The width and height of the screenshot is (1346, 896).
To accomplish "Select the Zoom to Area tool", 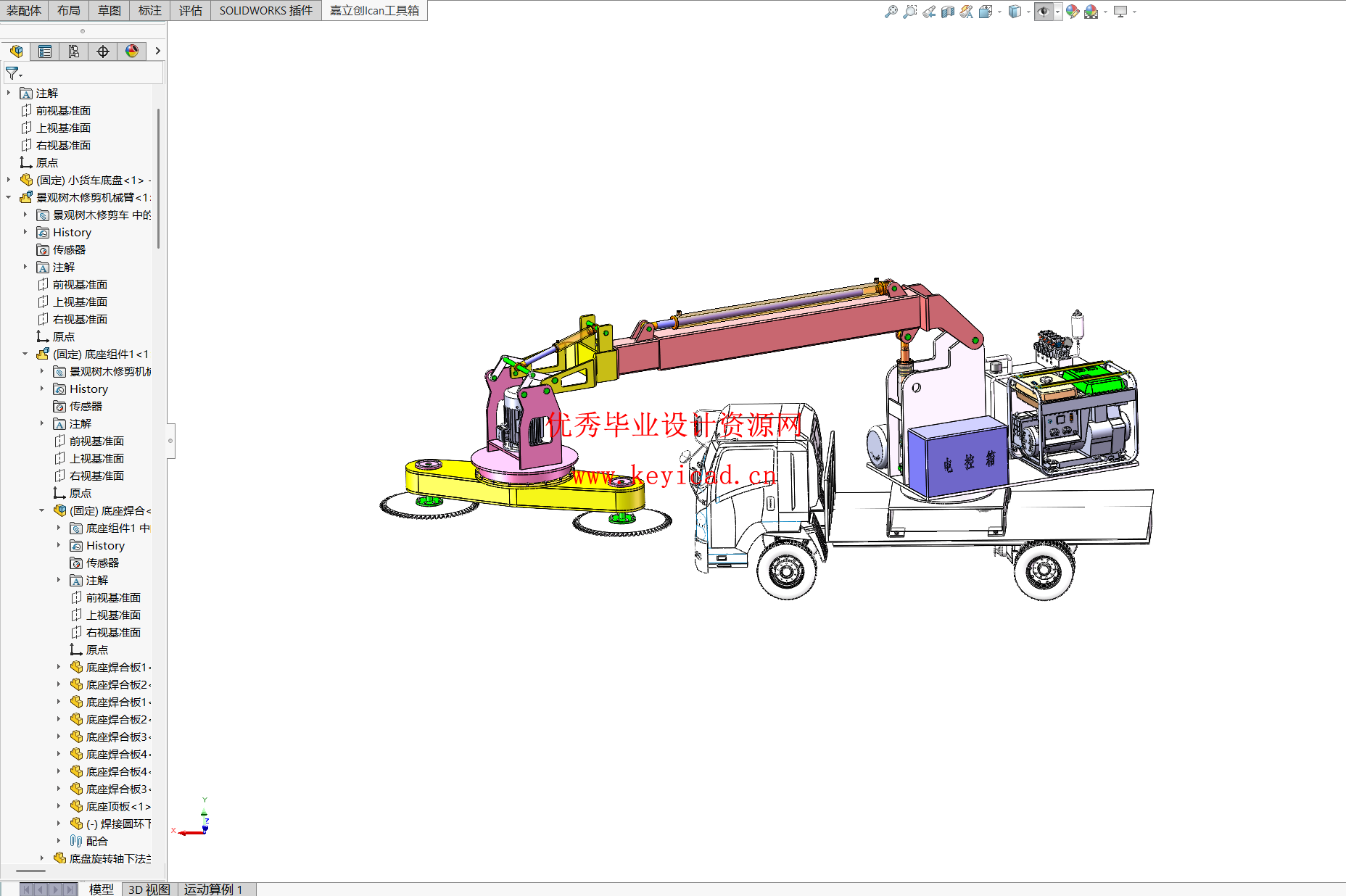I will click(x=909, y=12).
